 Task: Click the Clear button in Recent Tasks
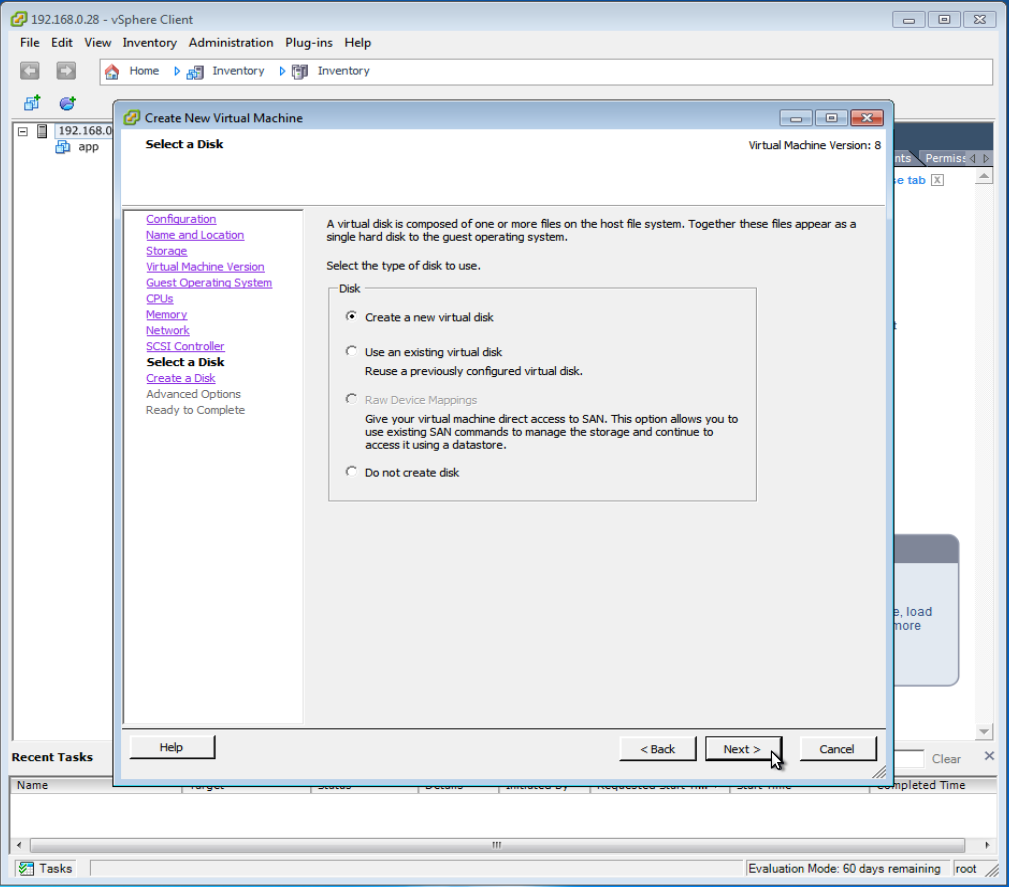947,759
